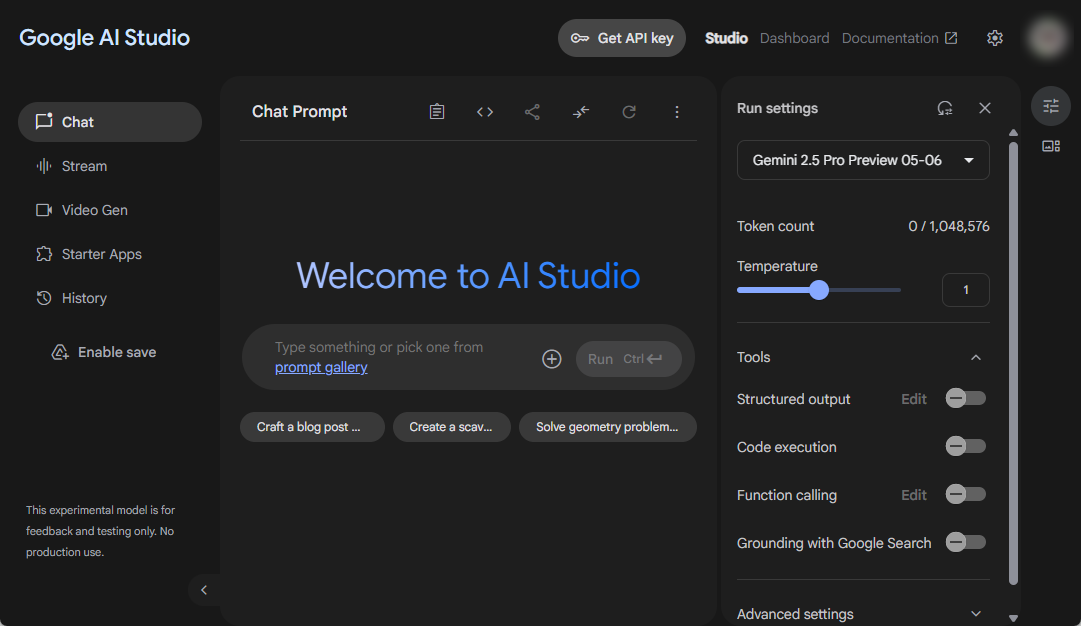This screenshot has width=1081, height=626.
Task: Select Stream in the left sidebar
Action: [x=84, y=166]
